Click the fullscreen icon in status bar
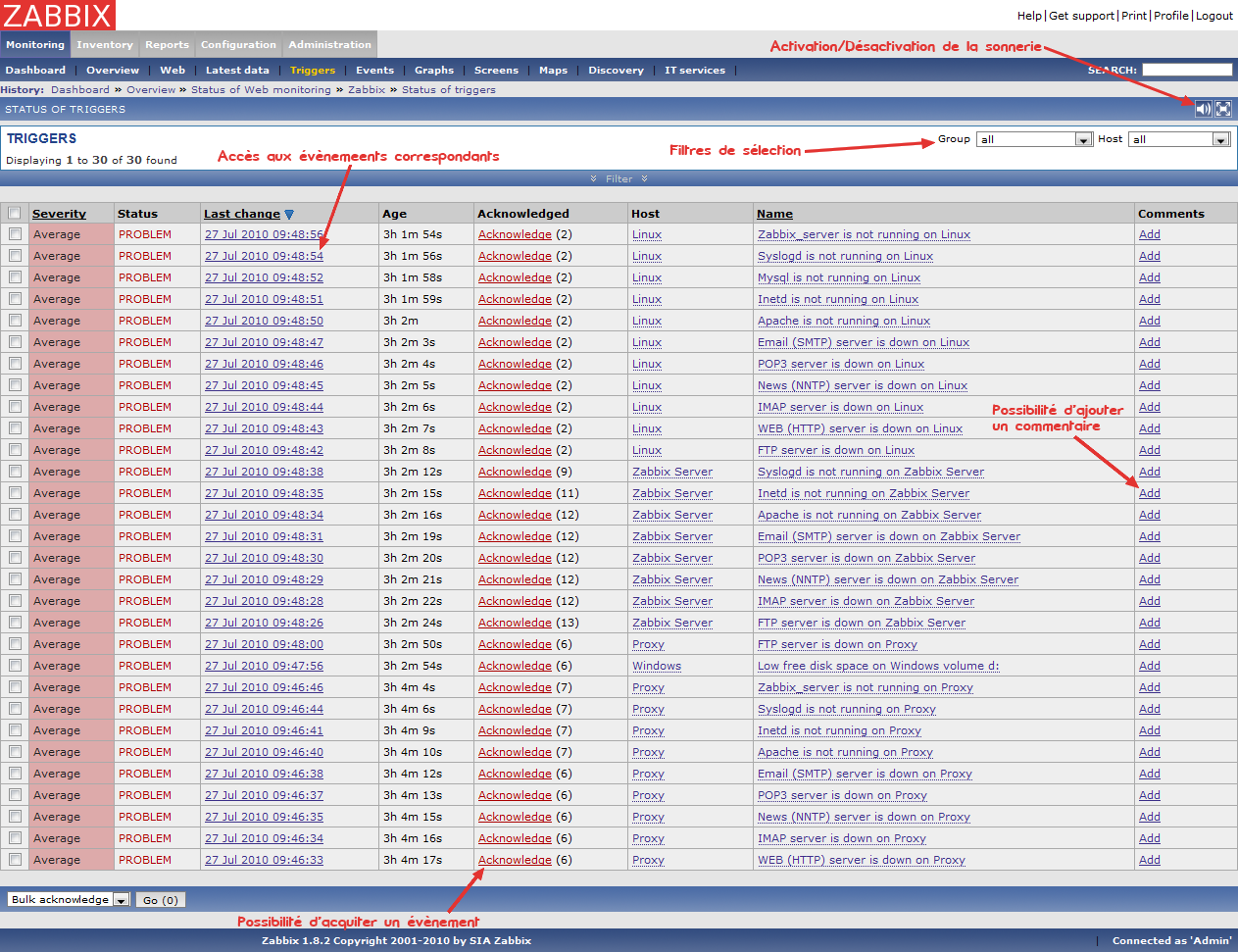 [x=1223, y=109]
